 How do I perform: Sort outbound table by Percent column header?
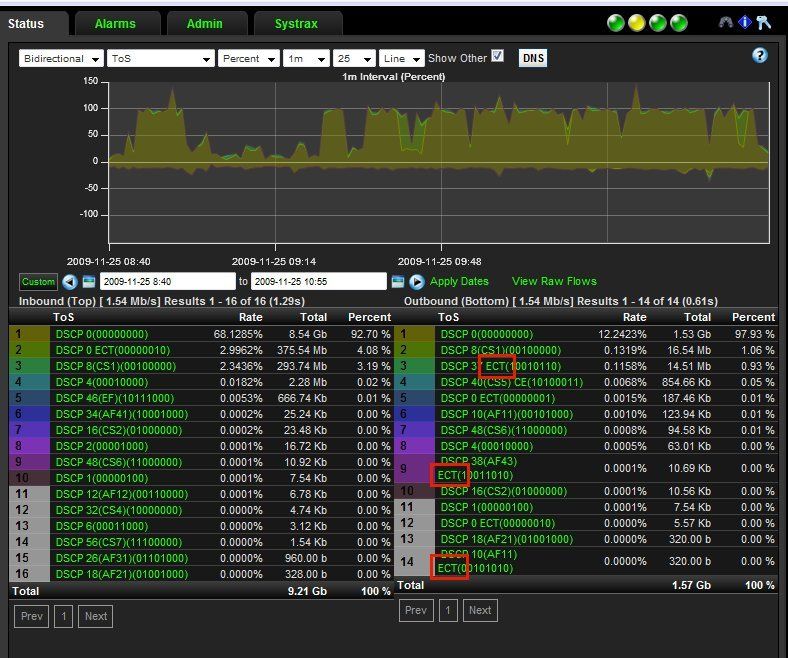click(753, 317)
